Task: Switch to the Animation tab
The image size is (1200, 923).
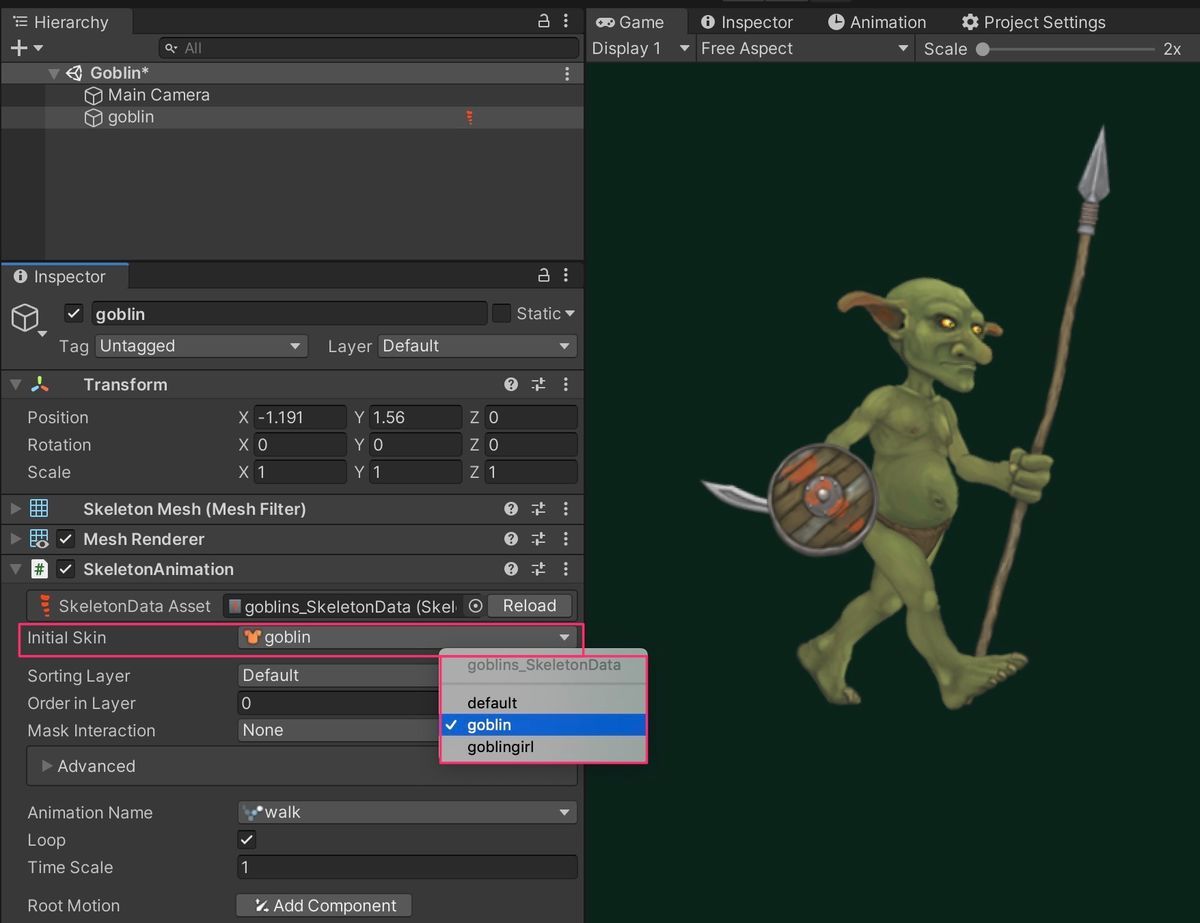Action: pyautogui.click(x=878, y=21)
